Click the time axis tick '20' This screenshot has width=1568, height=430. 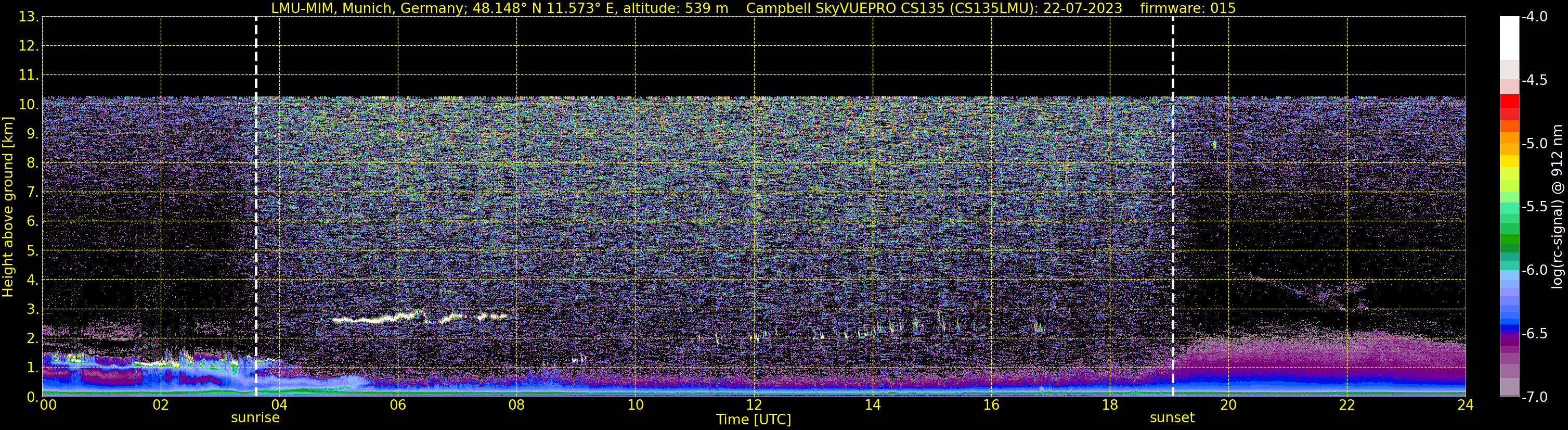point(1228,405)
